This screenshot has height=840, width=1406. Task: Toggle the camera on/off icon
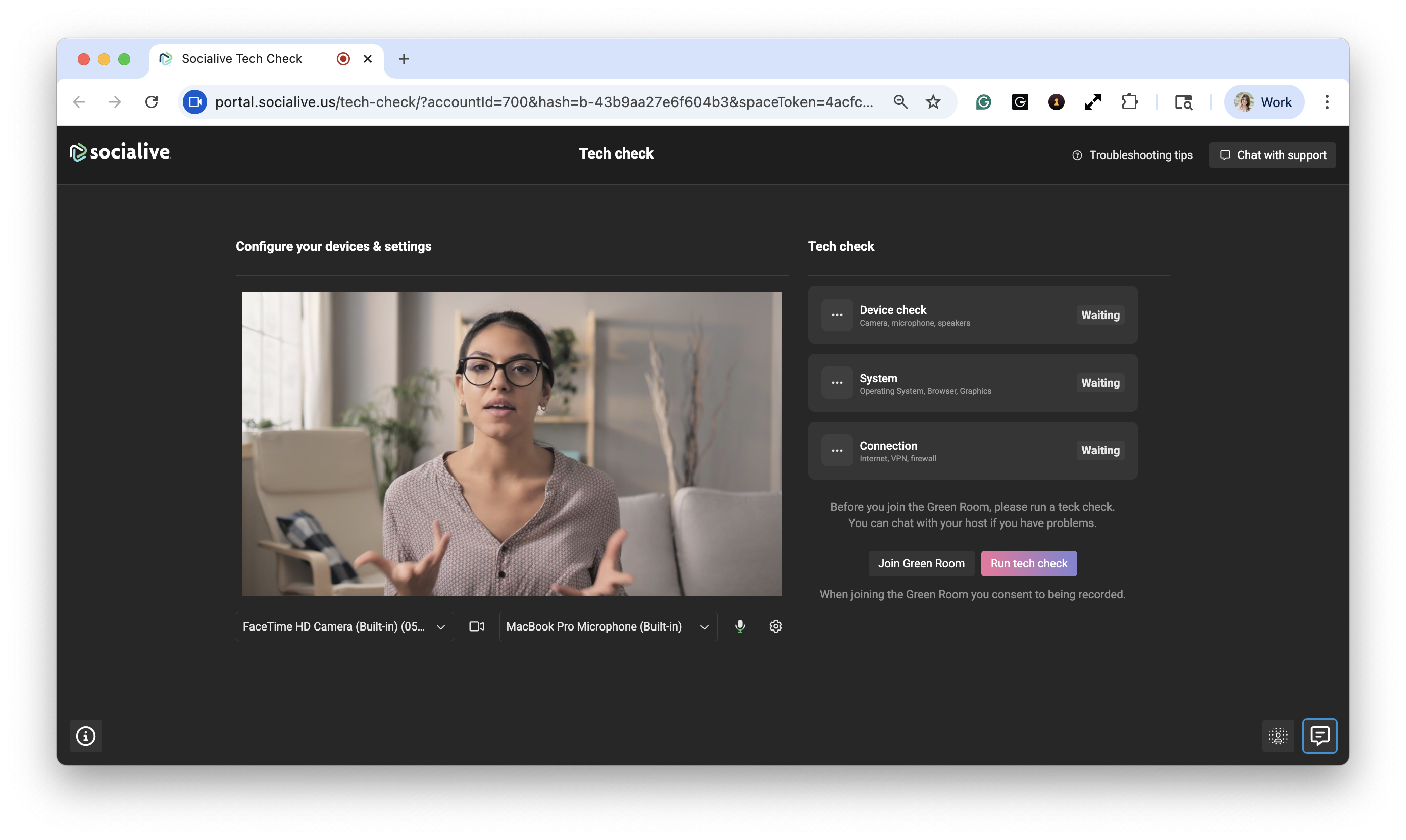click(476, 626)
